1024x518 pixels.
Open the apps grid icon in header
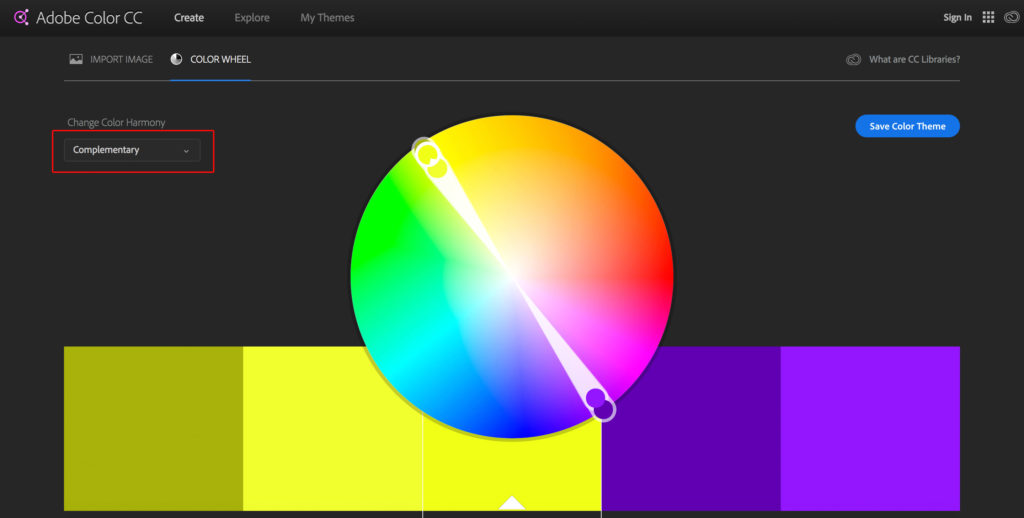pyautogui.click(x=988, y=18)
